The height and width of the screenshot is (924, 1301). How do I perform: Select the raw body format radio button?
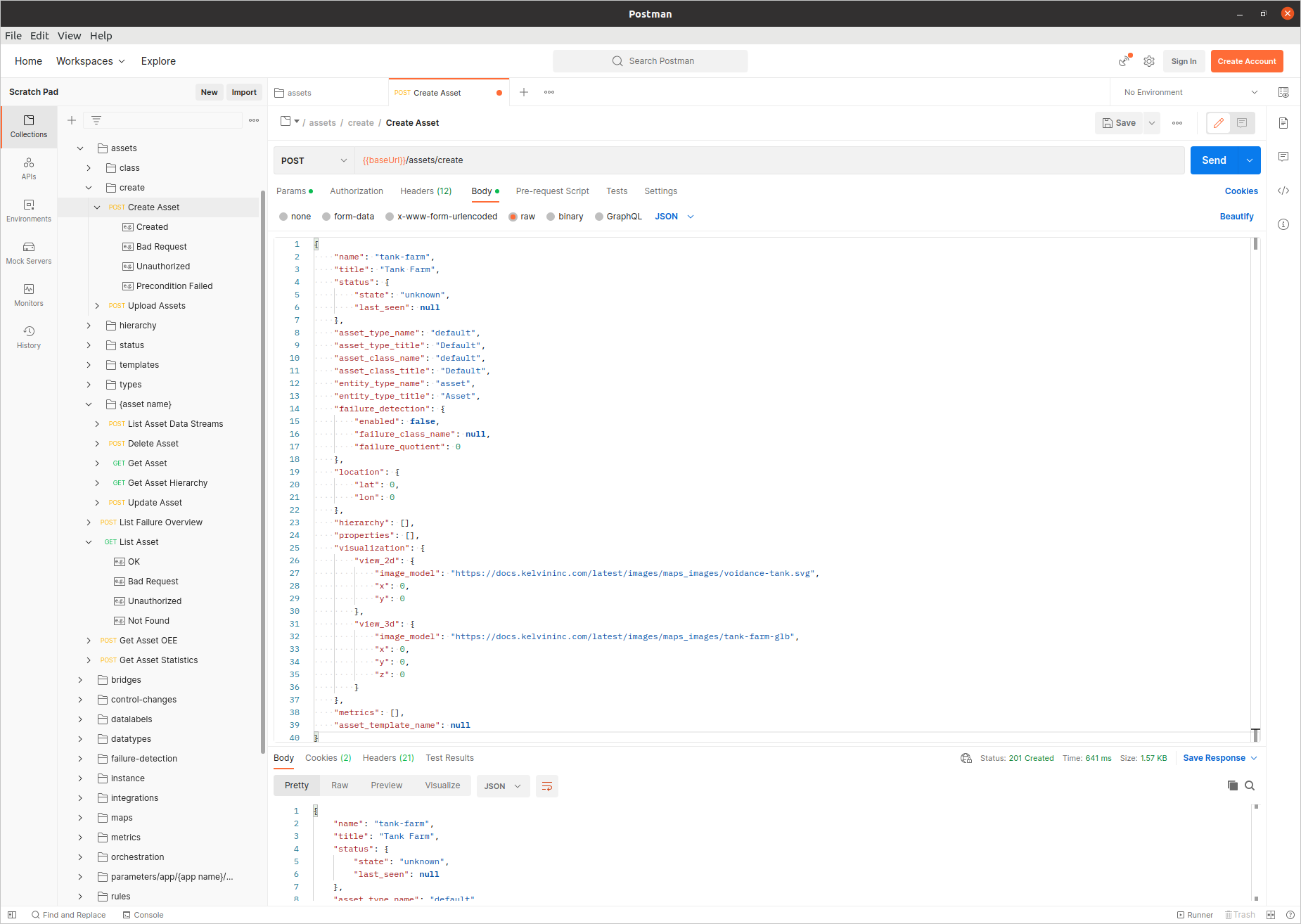click(x=513, y=217)
